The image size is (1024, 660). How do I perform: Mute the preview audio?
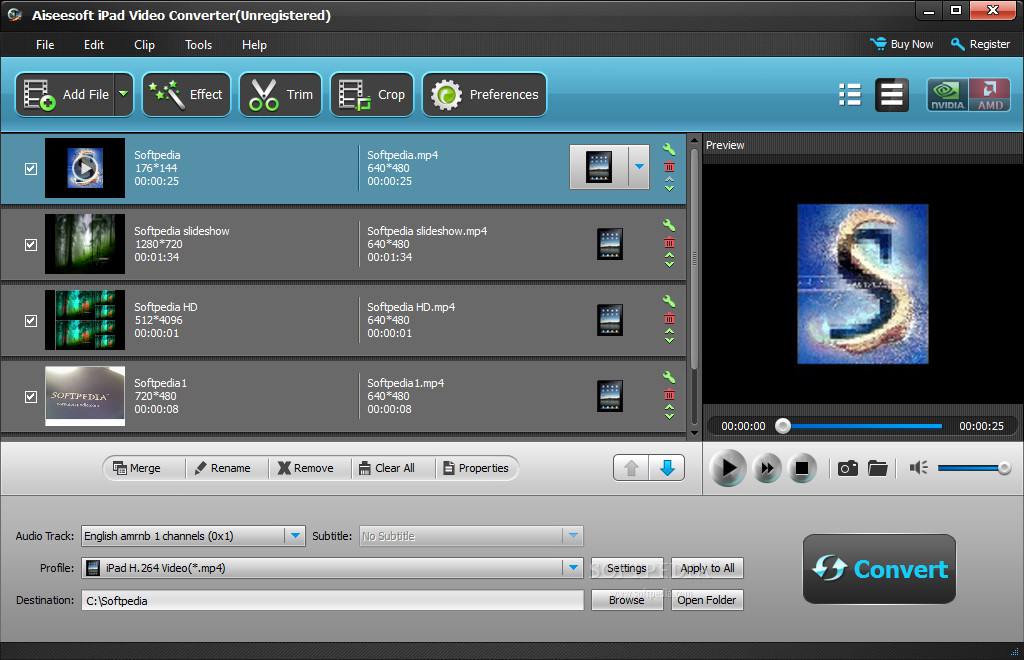coord(918,468)
